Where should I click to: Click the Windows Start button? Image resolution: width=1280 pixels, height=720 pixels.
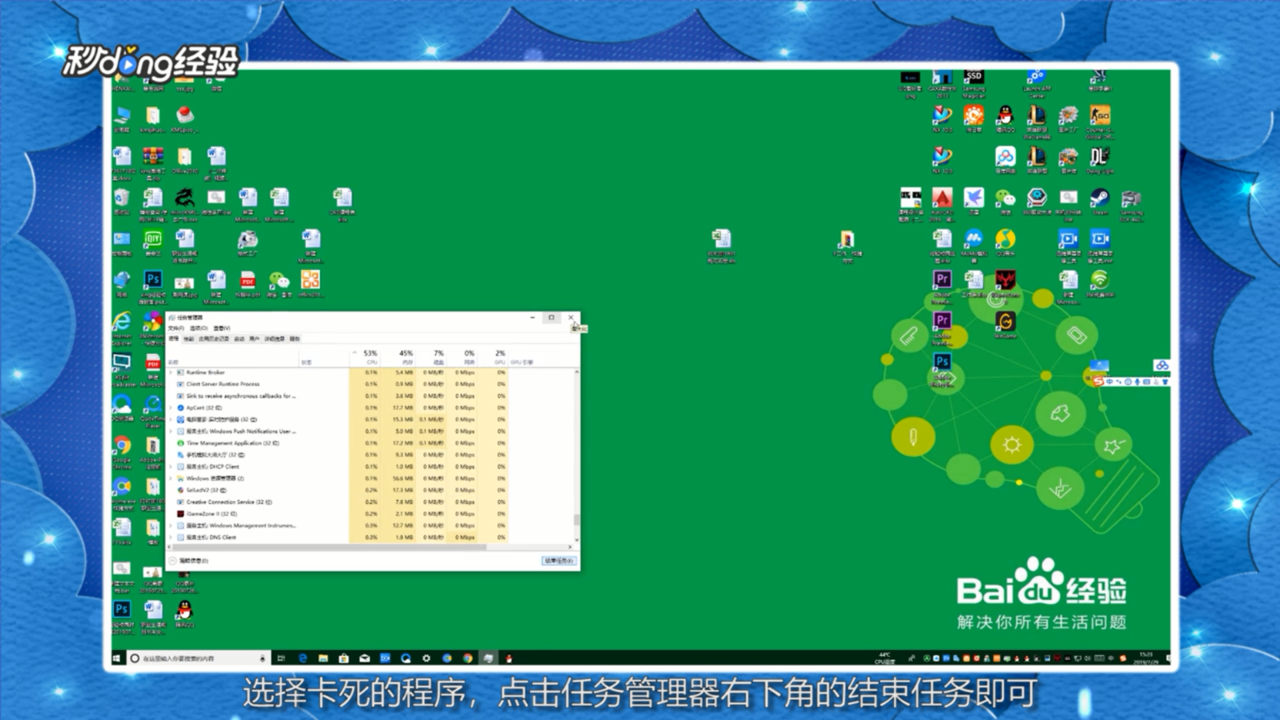(x=117, y=658)
